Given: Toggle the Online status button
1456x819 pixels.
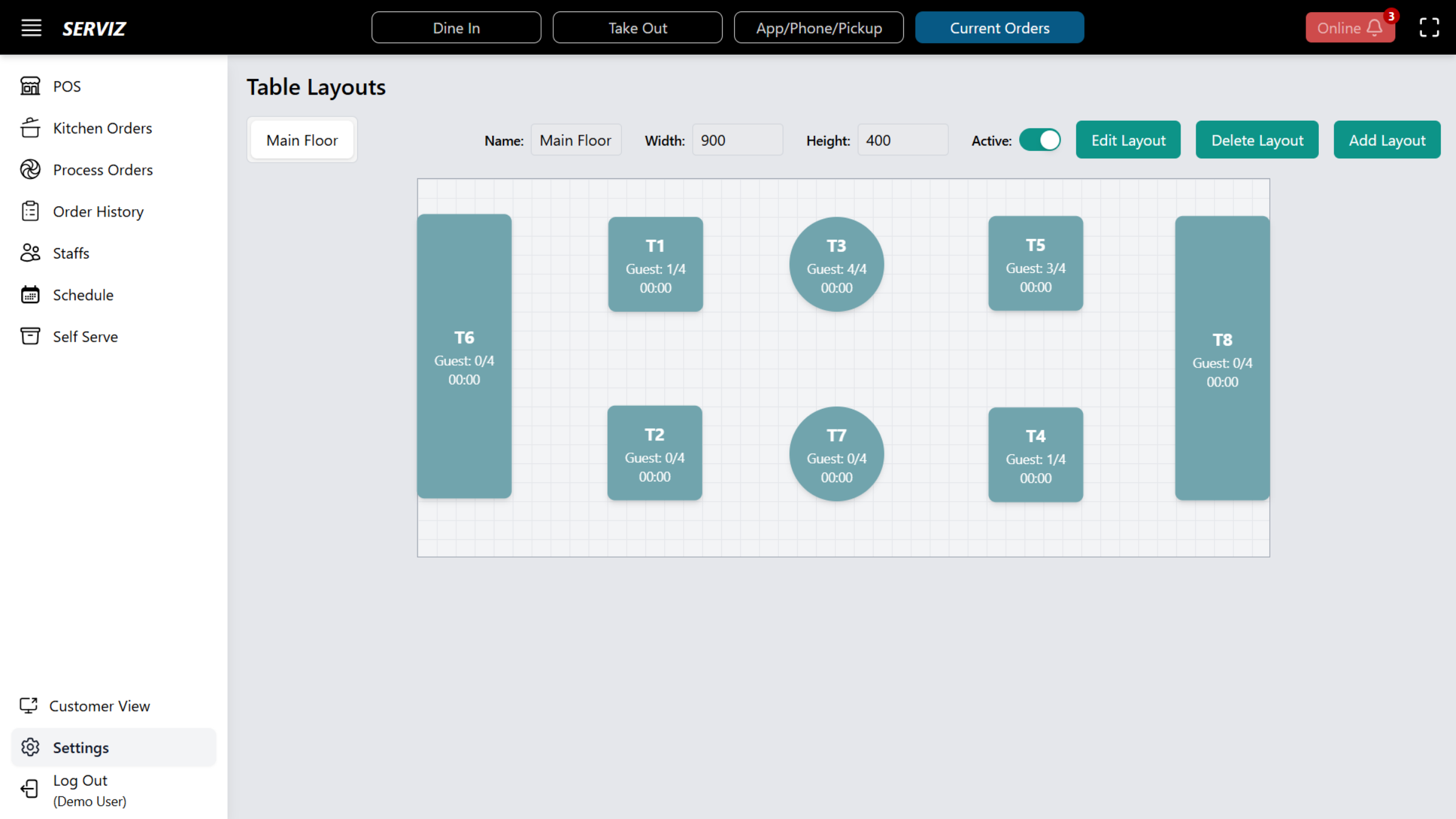Looking at the screenshot, I should 1349,28.
